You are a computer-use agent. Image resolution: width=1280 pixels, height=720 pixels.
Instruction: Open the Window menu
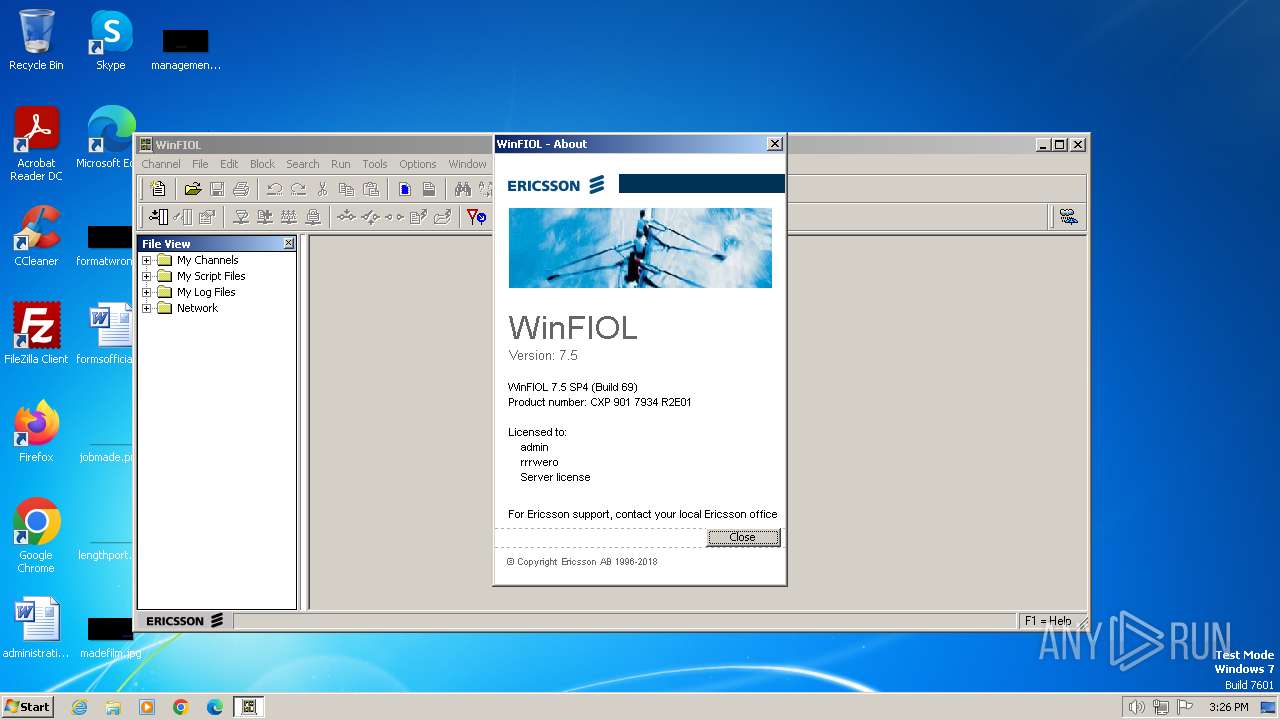[x=467, y=164]
